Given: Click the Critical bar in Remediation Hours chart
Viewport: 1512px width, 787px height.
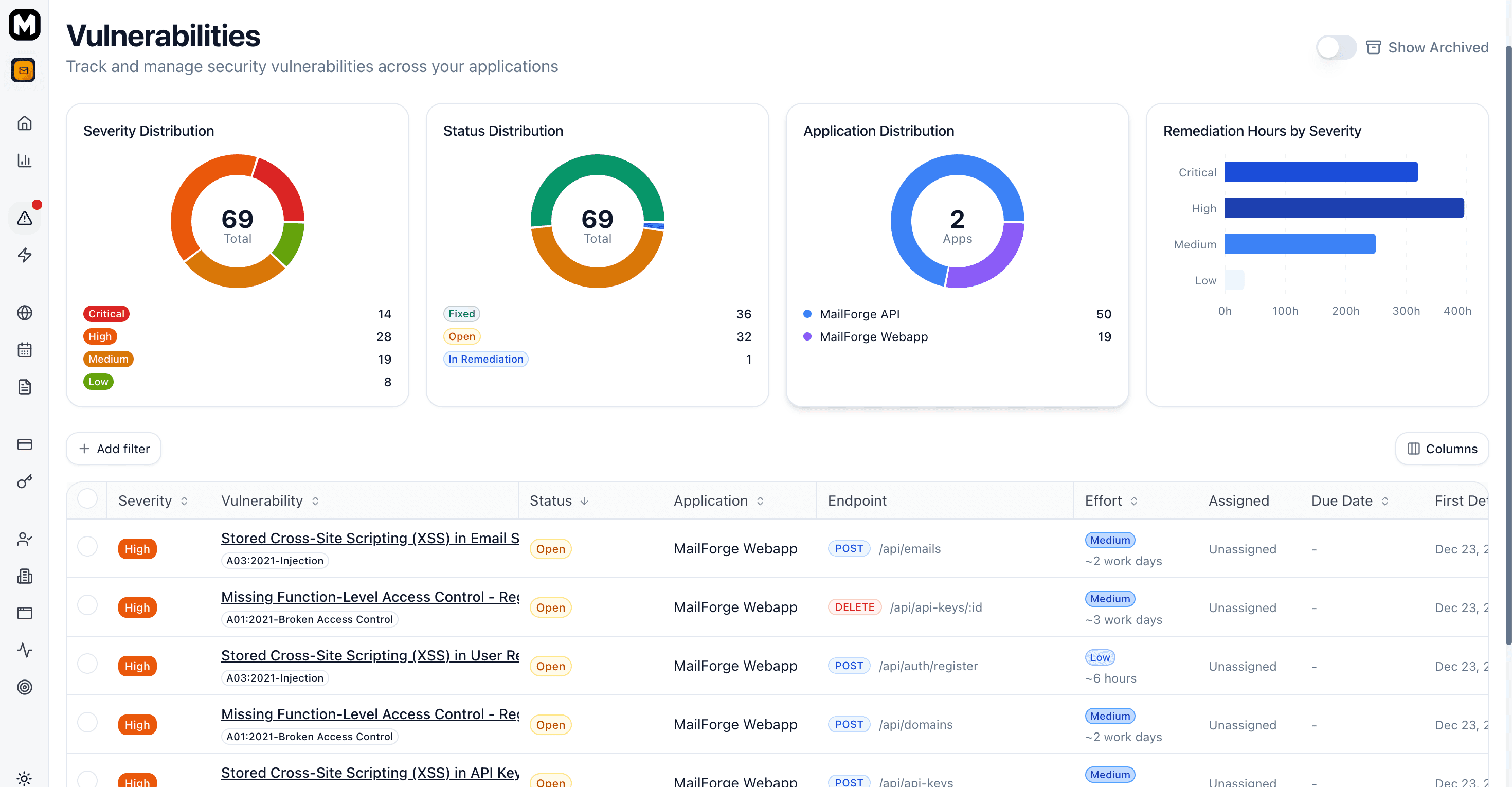Looking at the screenshot, I should pyautogui.click(x=1321, y=172).
